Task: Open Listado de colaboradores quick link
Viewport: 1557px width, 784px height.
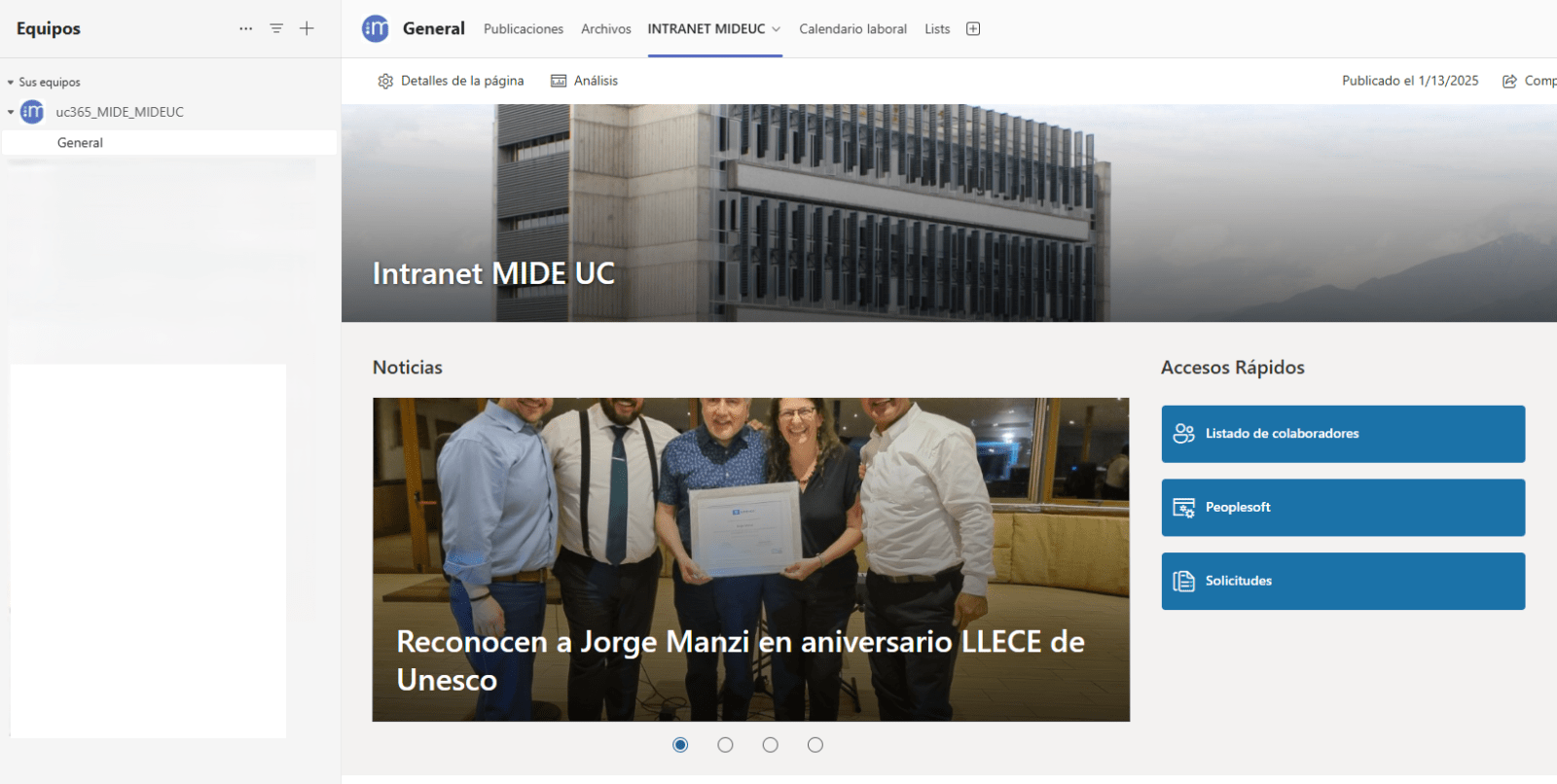Action: tap(1343, 434)
